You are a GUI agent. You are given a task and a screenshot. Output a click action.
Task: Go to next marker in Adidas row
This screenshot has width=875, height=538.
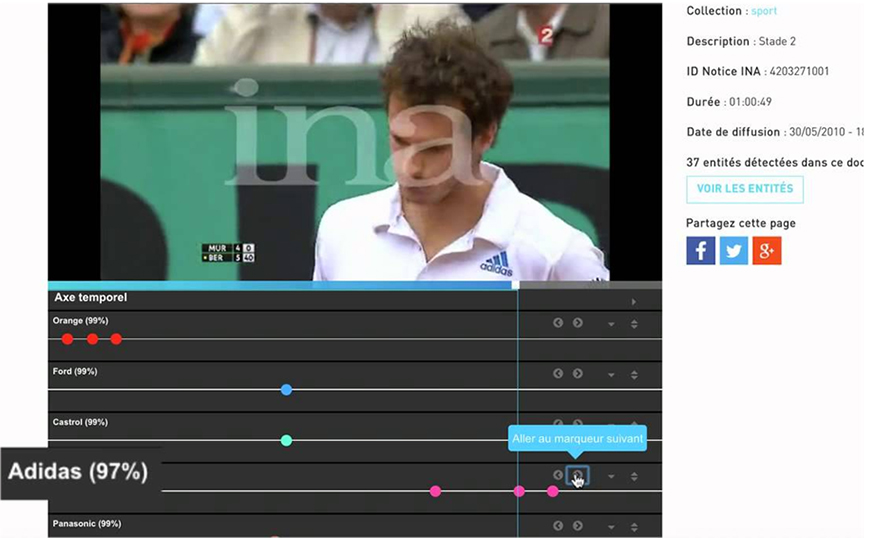click(x=578, y=475)
